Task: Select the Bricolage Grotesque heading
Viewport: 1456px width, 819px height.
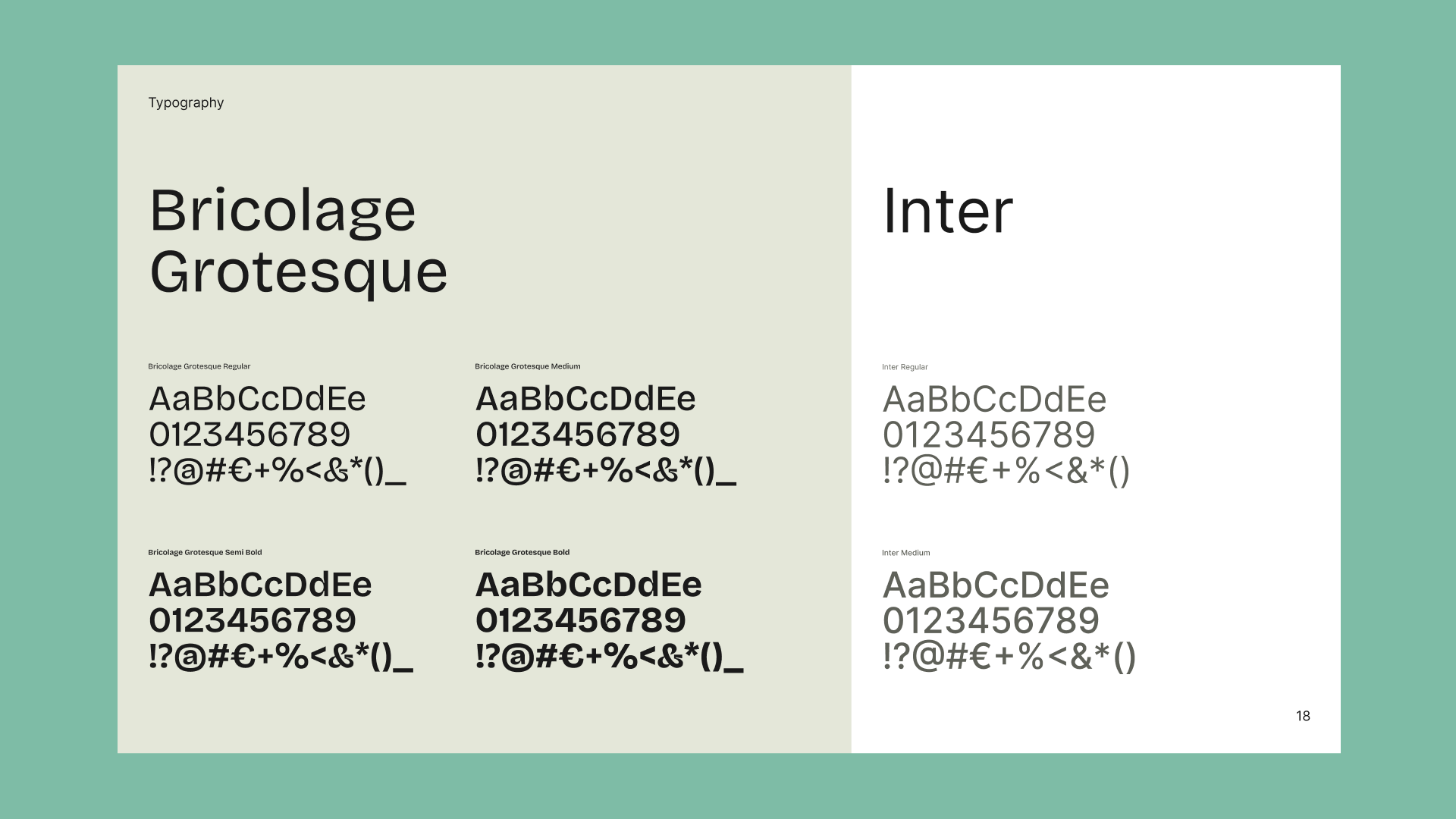Action: 299,241
